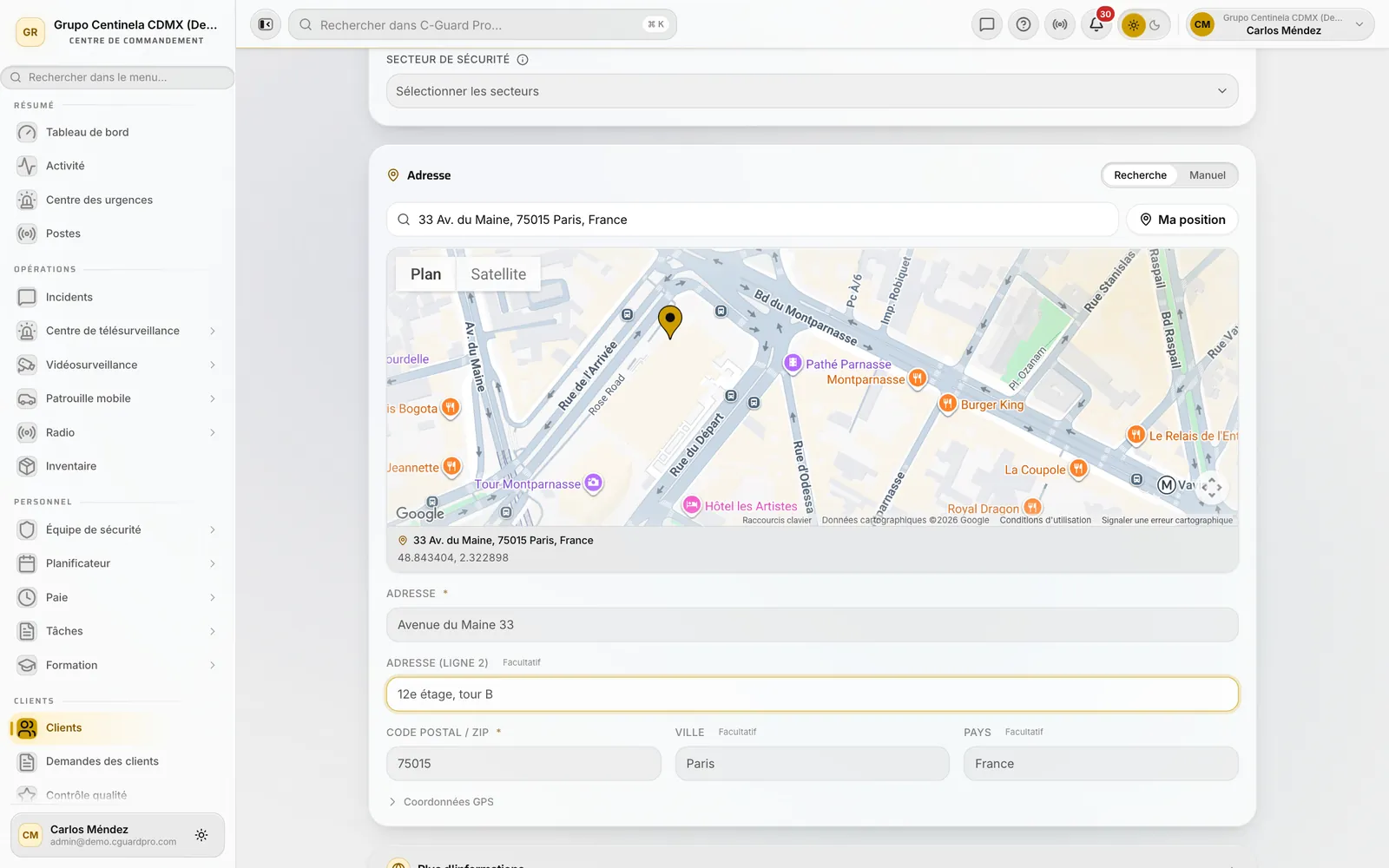The height and width of the screenshot is (868, 1389).
Task: Click the Adresse (ligne 2) field
Action: coord(812,694)
